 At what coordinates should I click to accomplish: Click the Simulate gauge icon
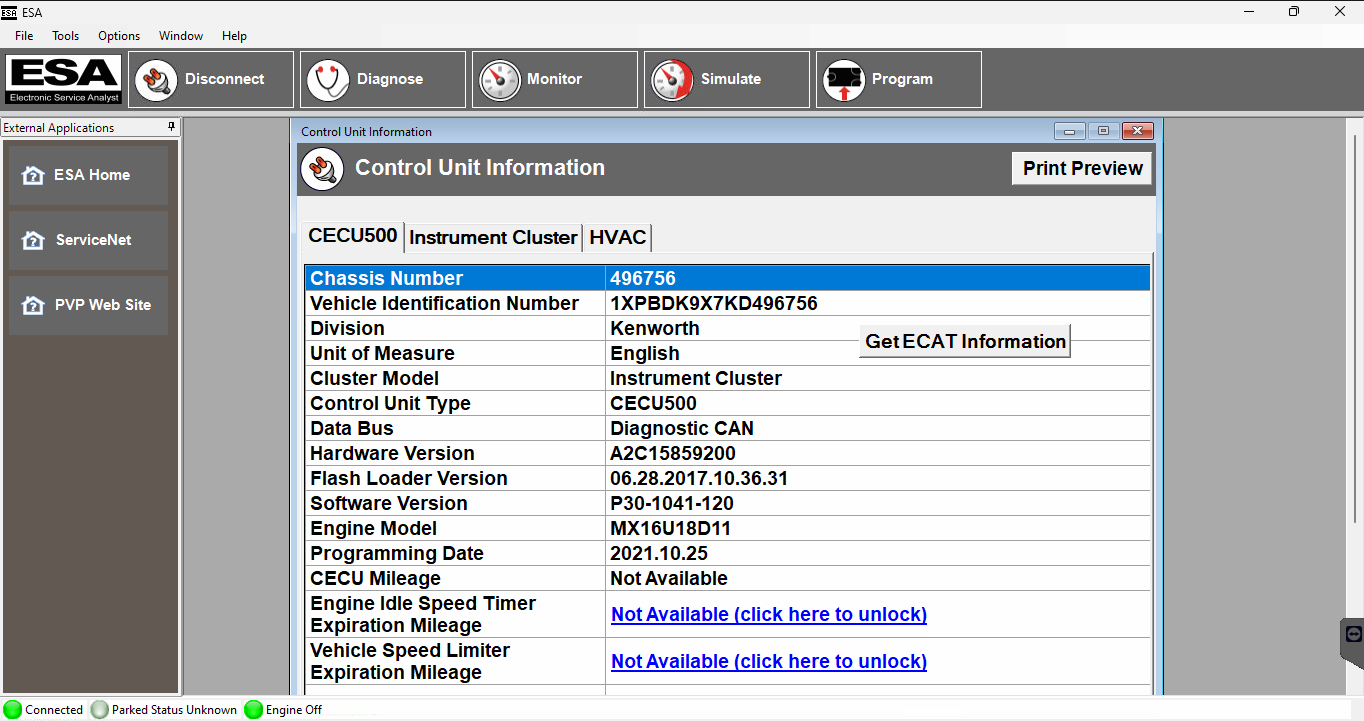[671, 79]
